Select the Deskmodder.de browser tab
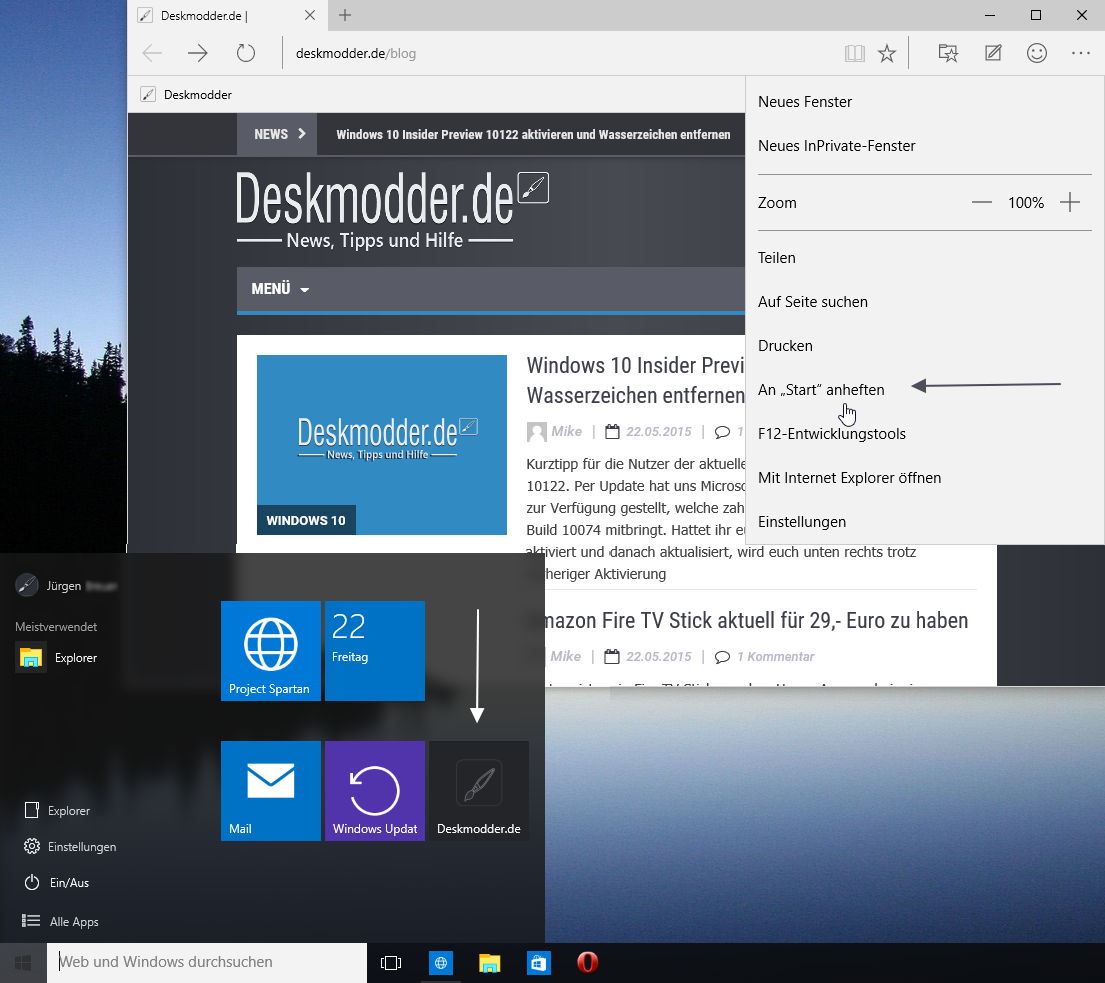This screenshot has height=983, width=1105. [227, 16]
